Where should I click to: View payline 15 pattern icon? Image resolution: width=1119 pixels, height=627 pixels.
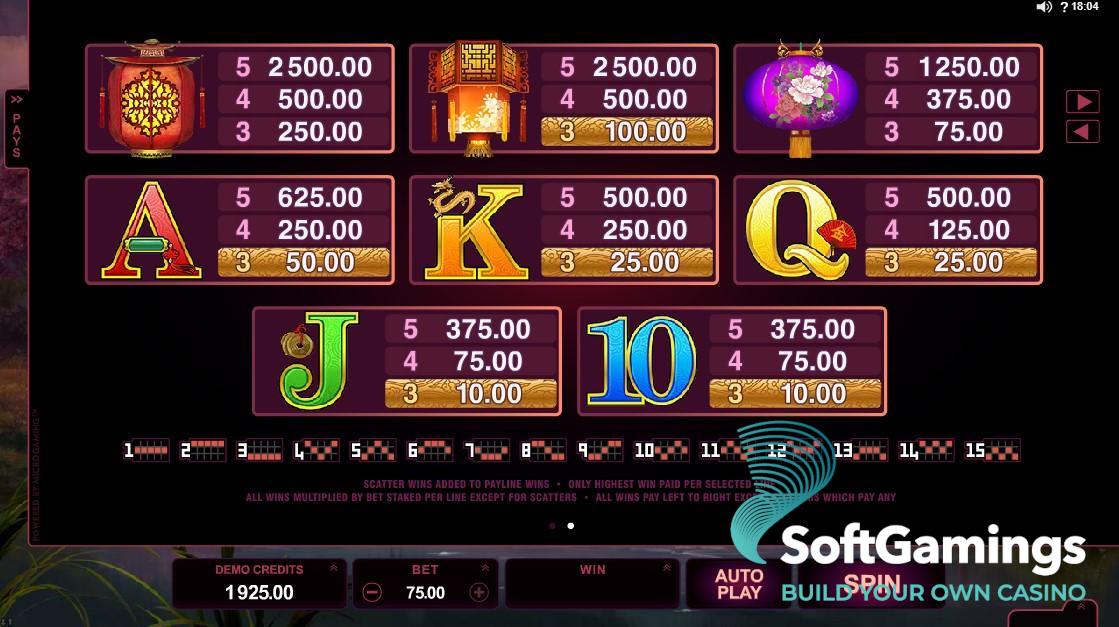(992, 450)
